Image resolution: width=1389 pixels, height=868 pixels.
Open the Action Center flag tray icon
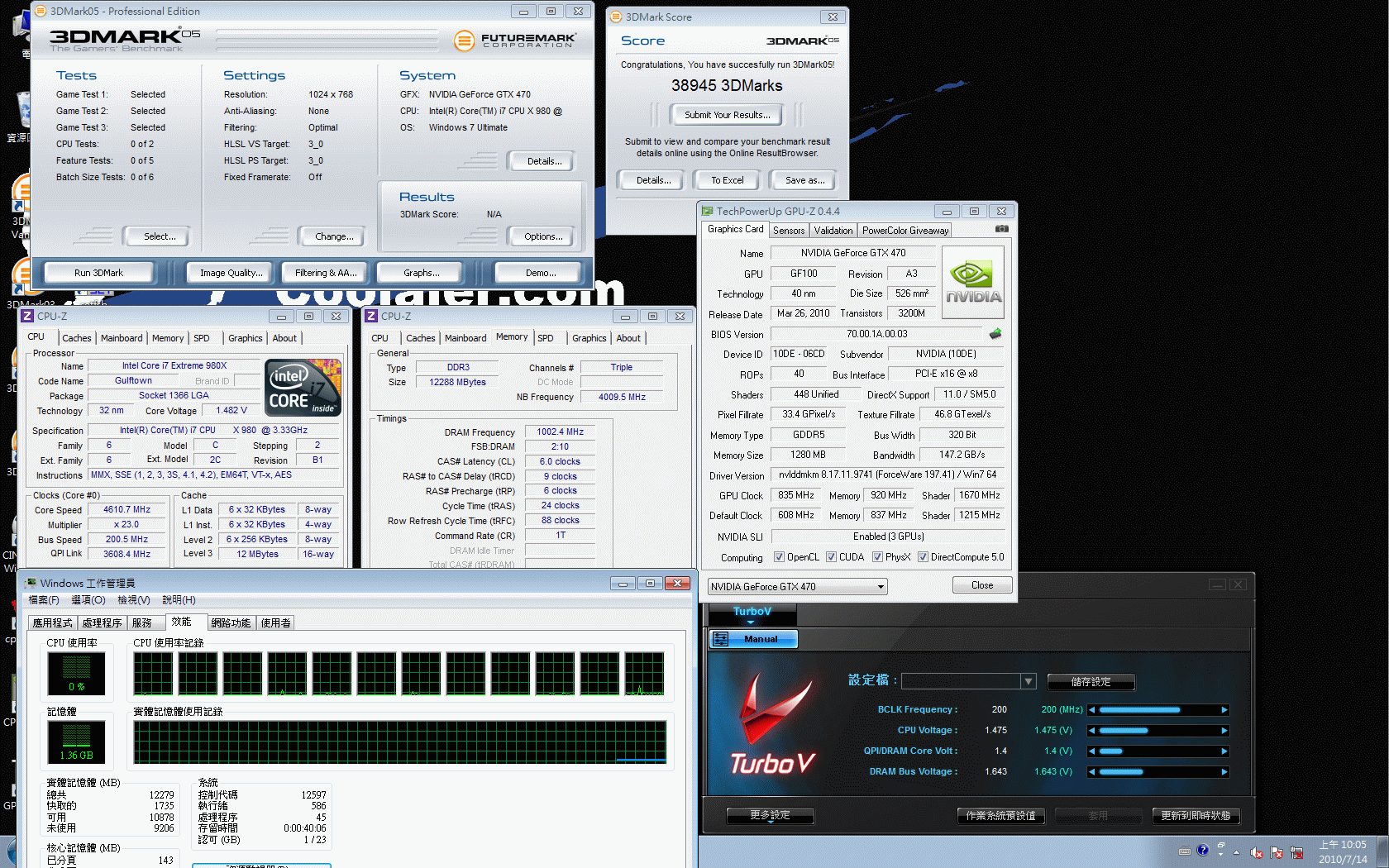click(x=1277, y=852)
